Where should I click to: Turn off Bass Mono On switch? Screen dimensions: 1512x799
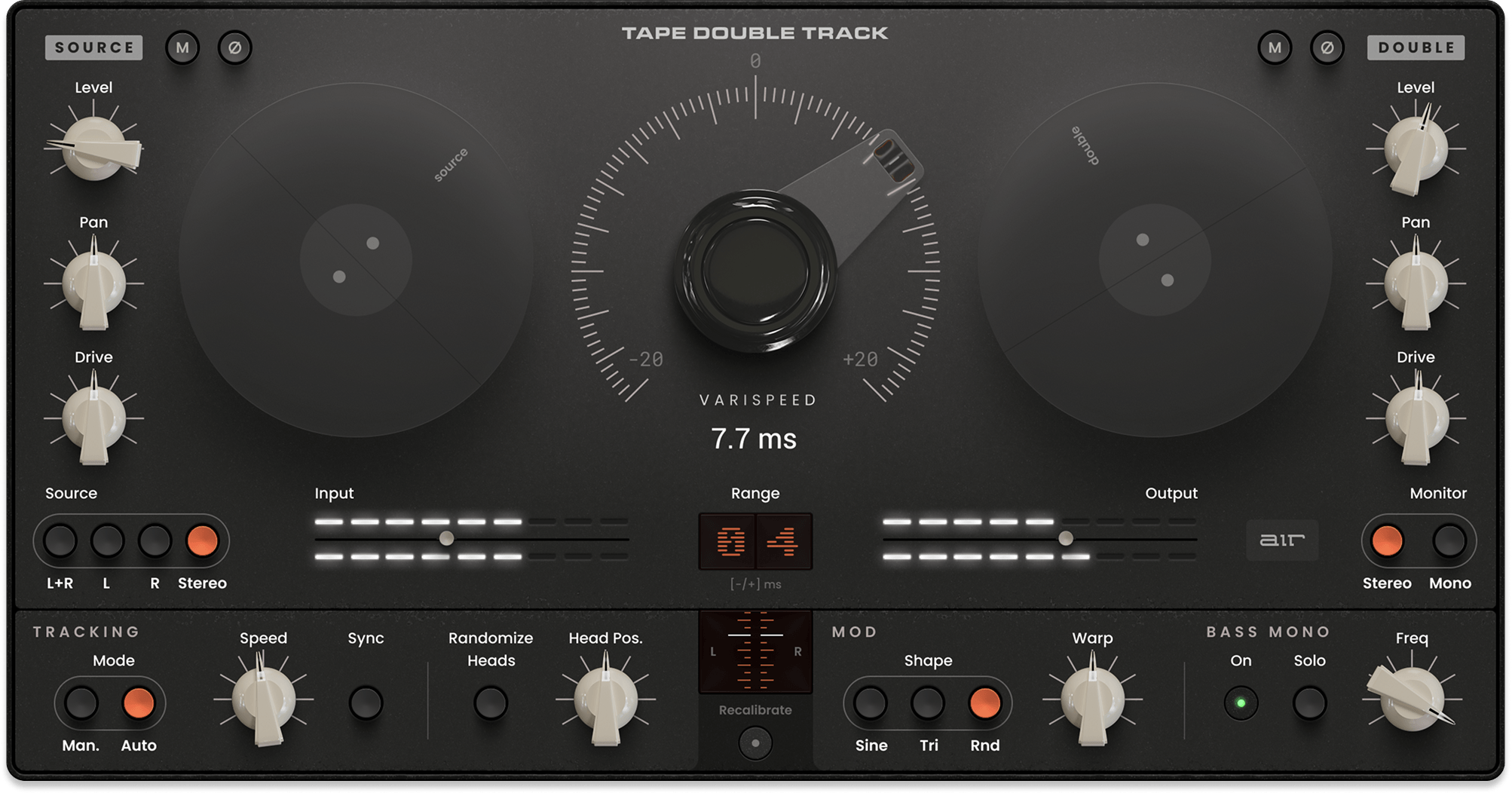[1241, 703]
